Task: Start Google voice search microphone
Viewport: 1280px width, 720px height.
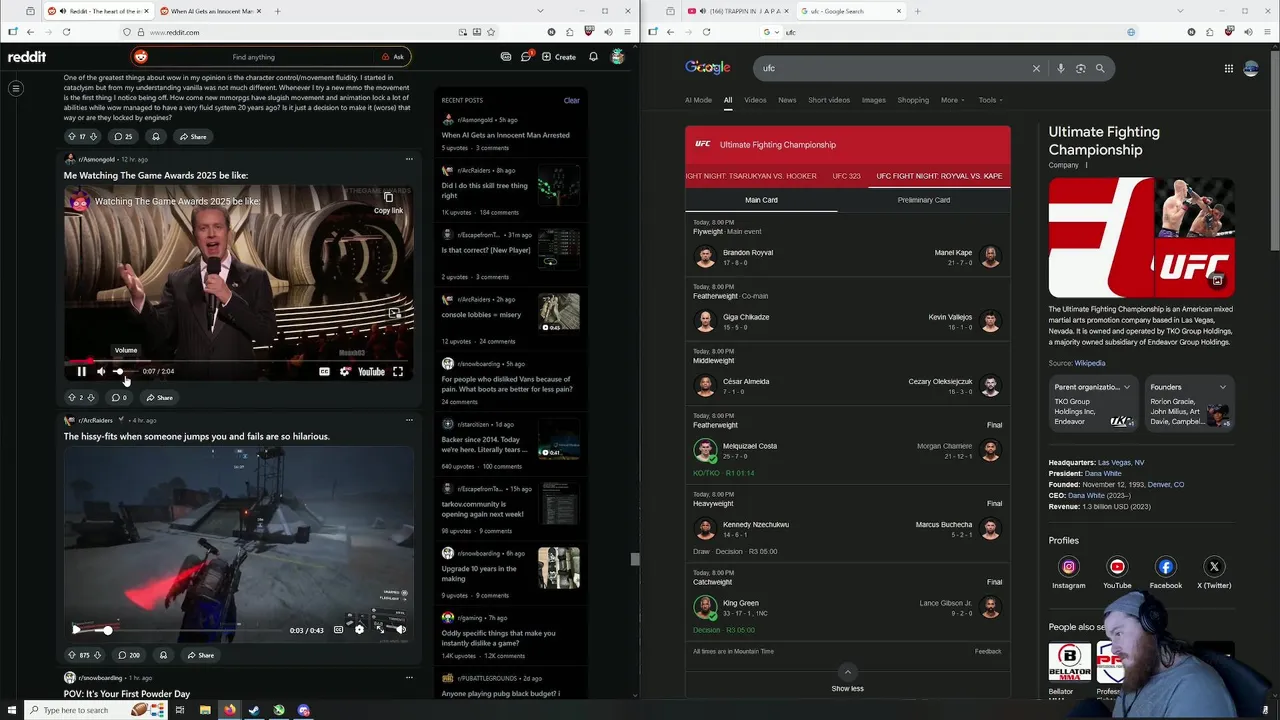Action: [x=1061, y=68]
